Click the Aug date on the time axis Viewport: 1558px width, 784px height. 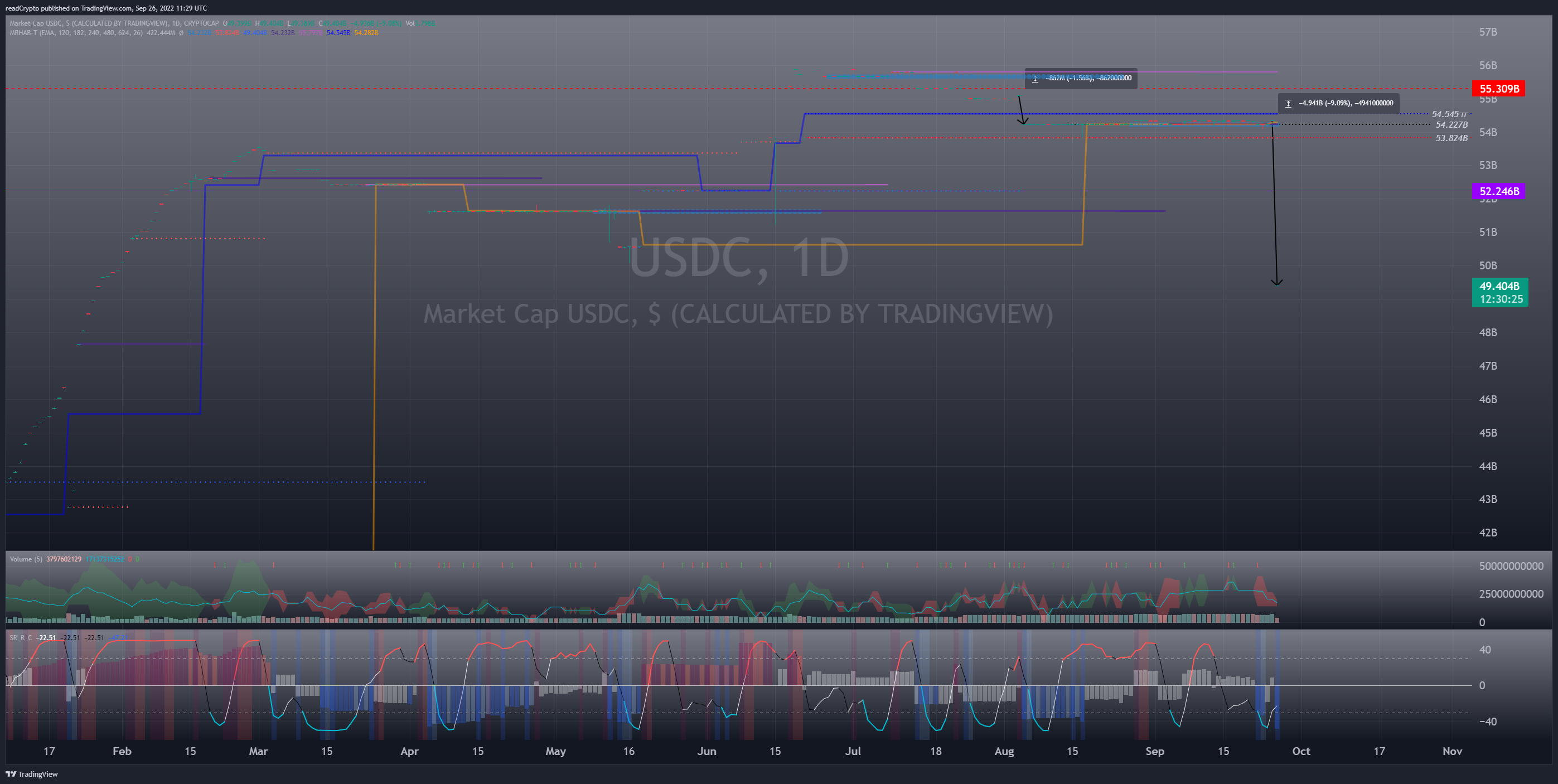[1004, 751]
